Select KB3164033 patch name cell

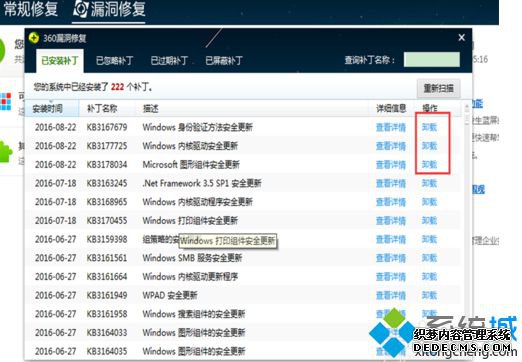coord(107,333)
